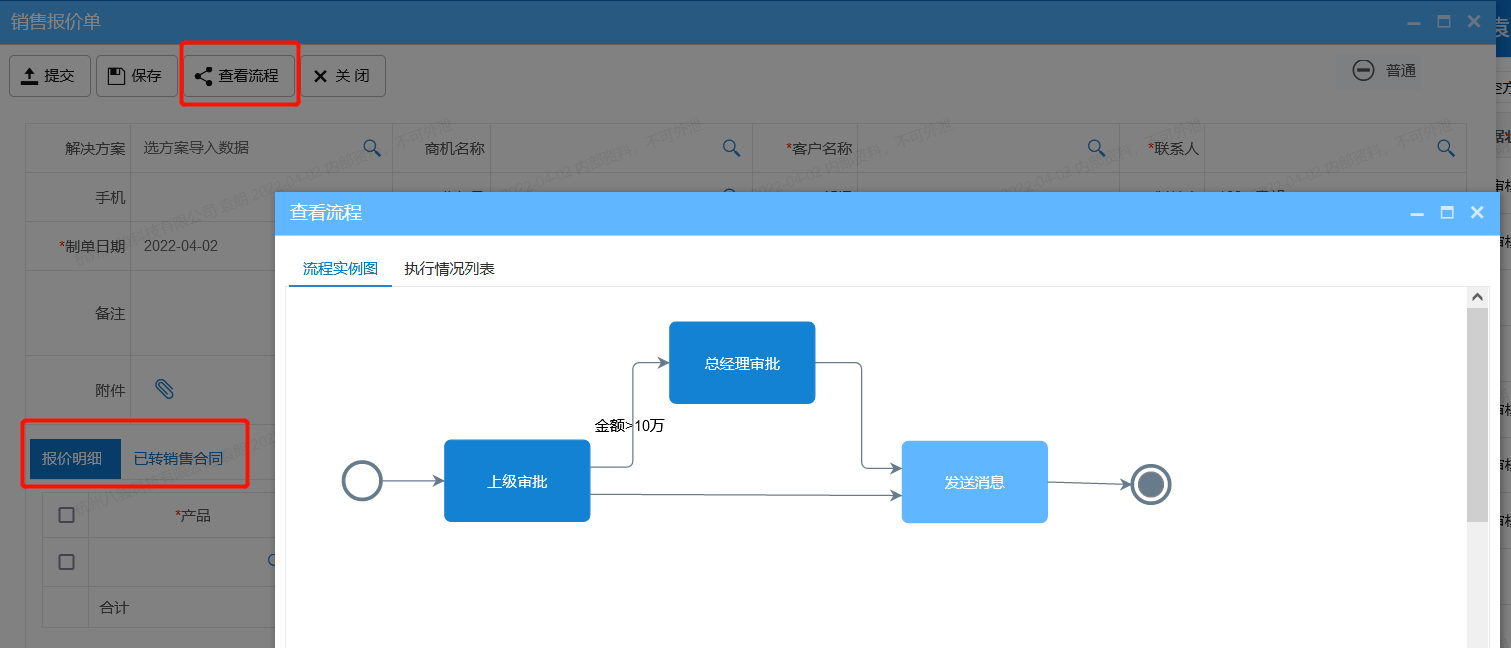The width and height of the screenshot is (1511, 648).
Task: Tick the second row checkbox in the table
Action: [65, 561]
